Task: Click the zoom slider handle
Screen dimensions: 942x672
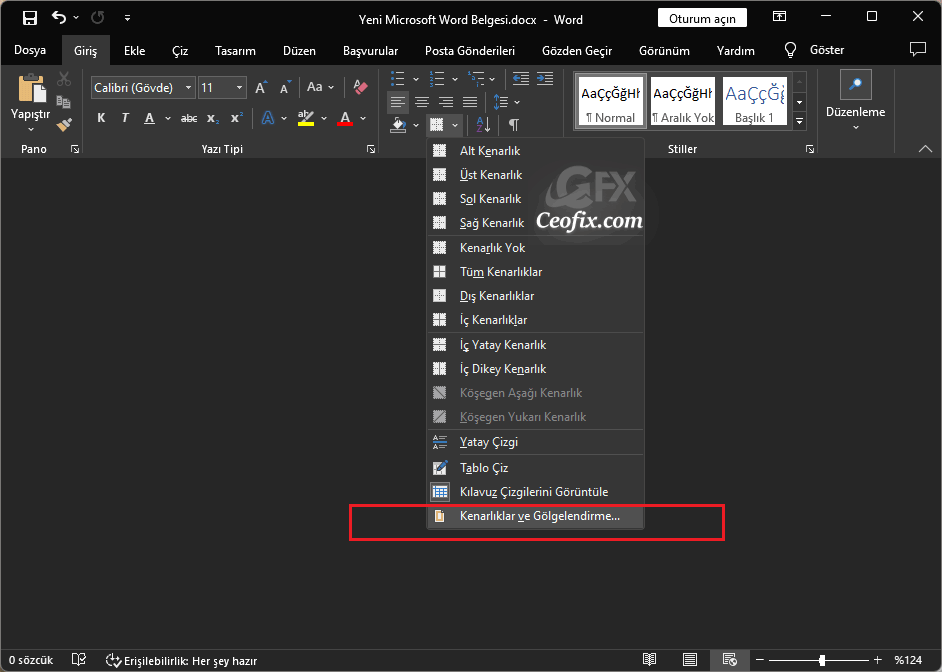Action: click(822, 661)
